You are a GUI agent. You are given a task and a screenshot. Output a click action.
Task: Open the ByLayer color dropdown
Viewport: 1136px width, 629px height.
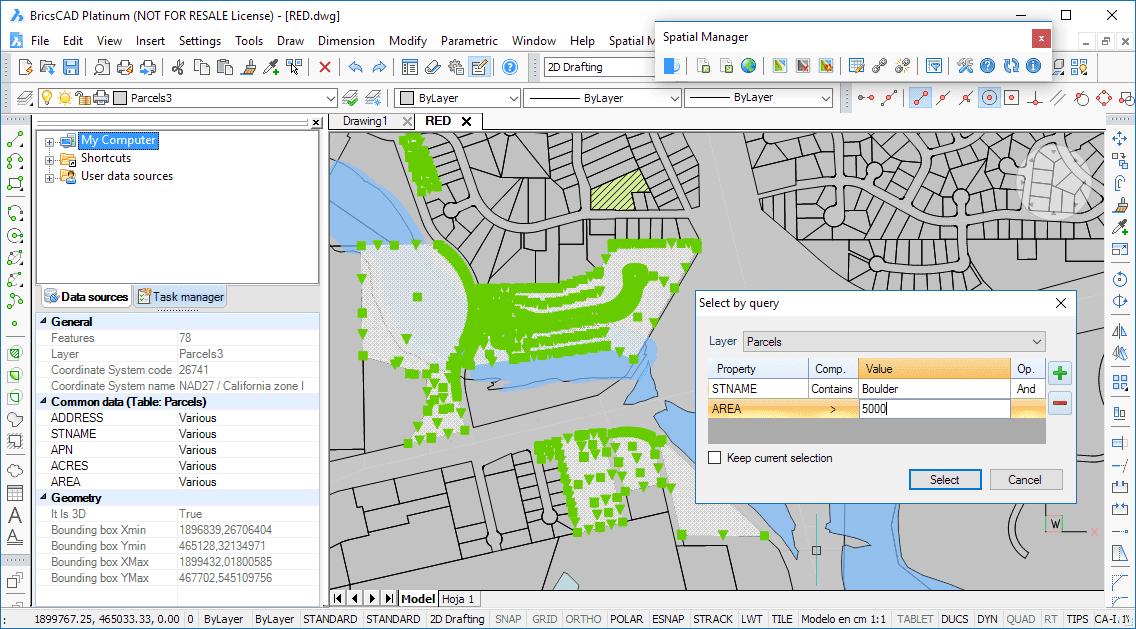(514, 98)
